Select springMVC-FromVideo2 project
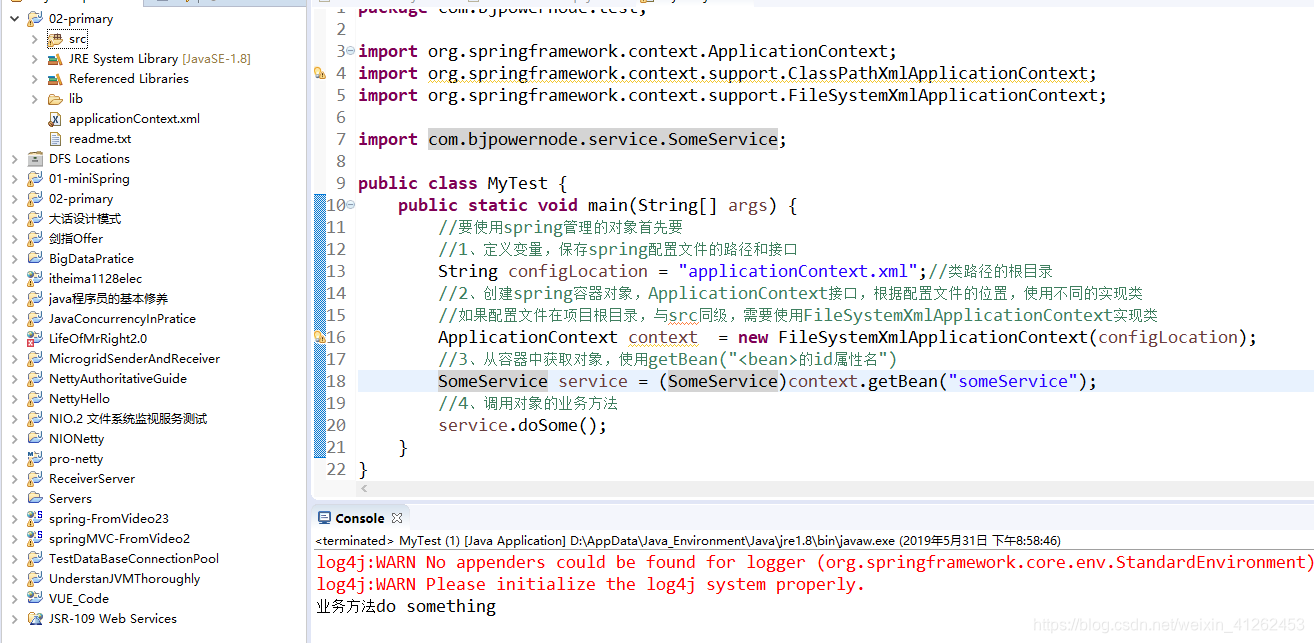 pos(119,539)
